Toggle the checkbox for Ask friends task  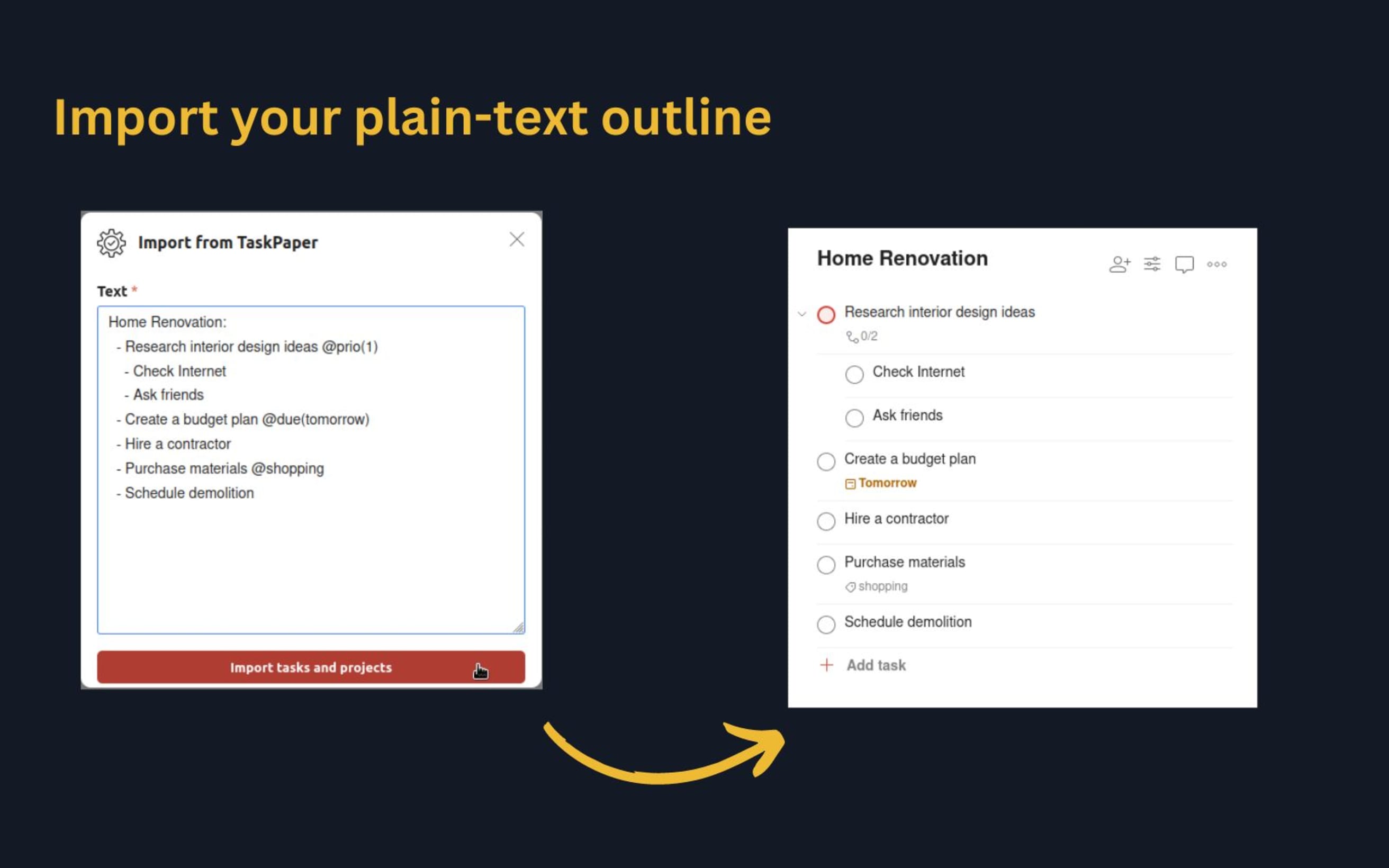pos(855,415)
